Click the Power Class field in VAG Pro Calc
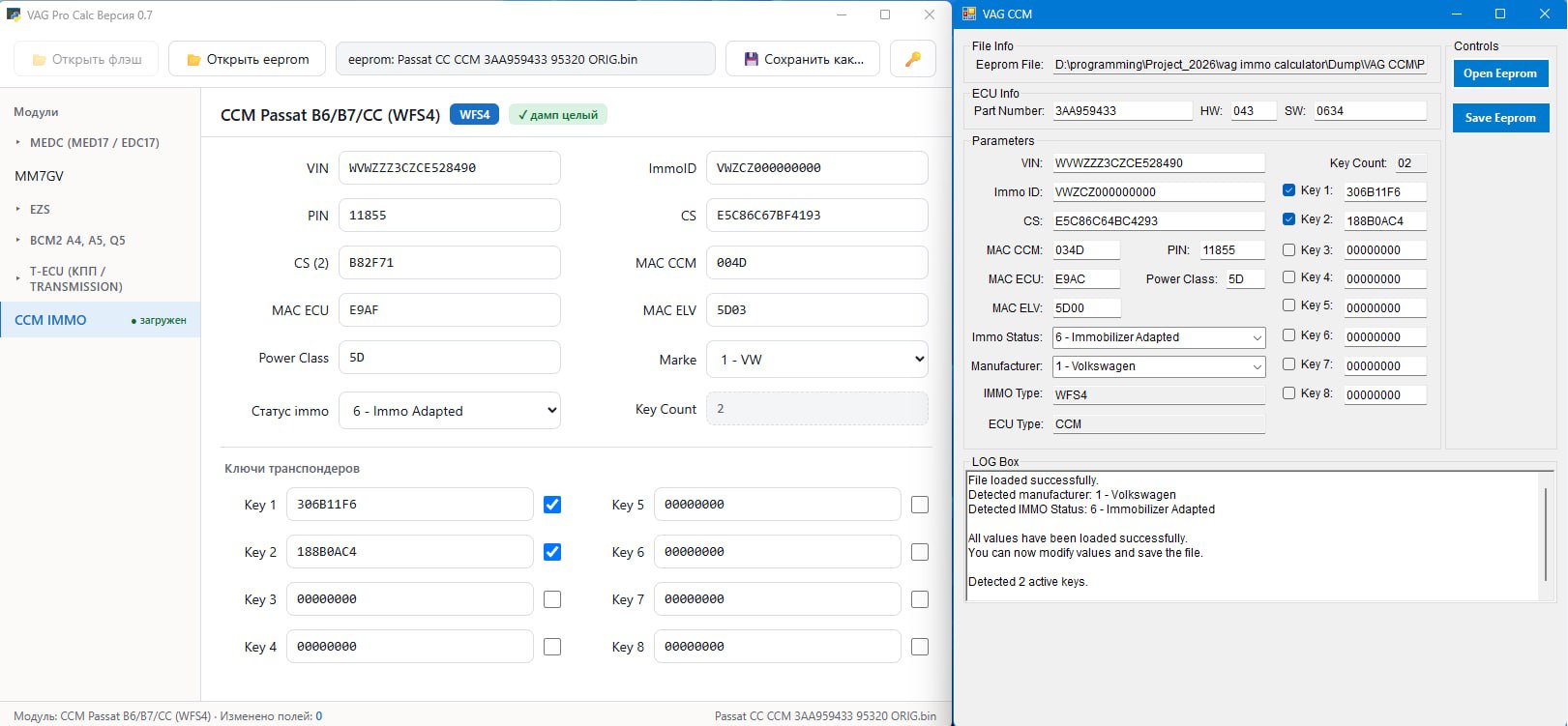Image resolution: width=1568 pixels, height=726 pixels. pyautogui.click(x=449, y=357)
